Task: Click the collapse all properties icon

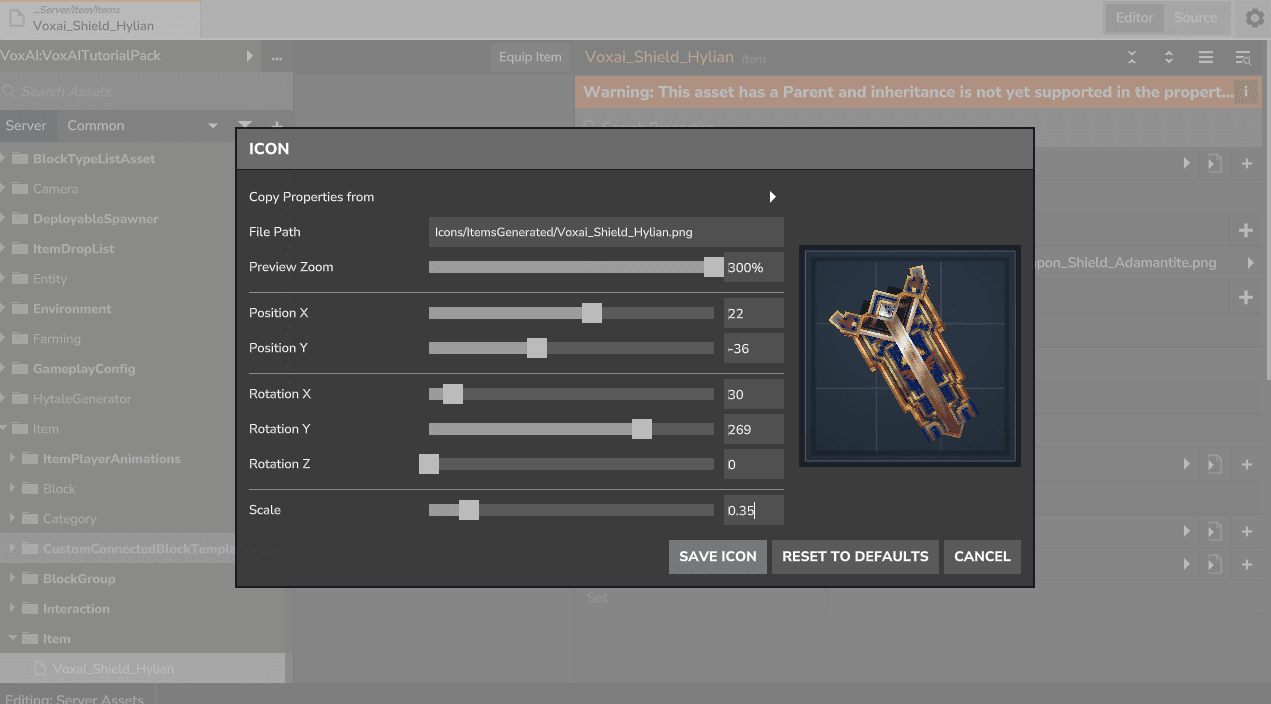Action: 1132,58
